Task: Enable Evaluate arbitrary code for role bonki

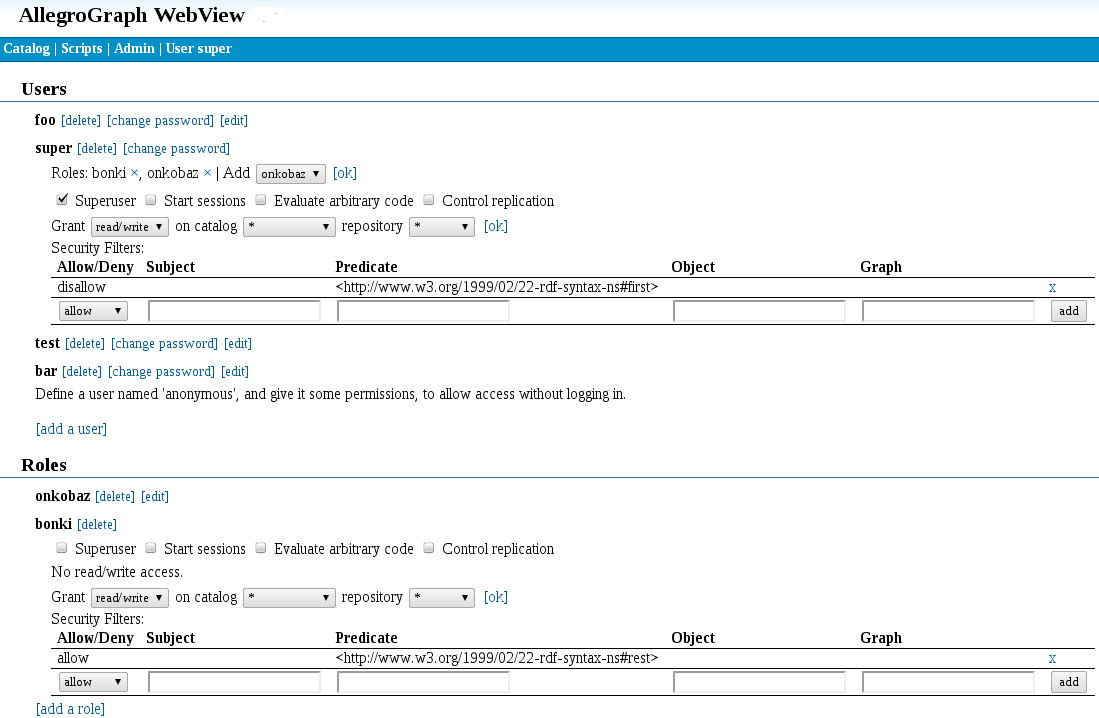Action: [x=260, y=546]
